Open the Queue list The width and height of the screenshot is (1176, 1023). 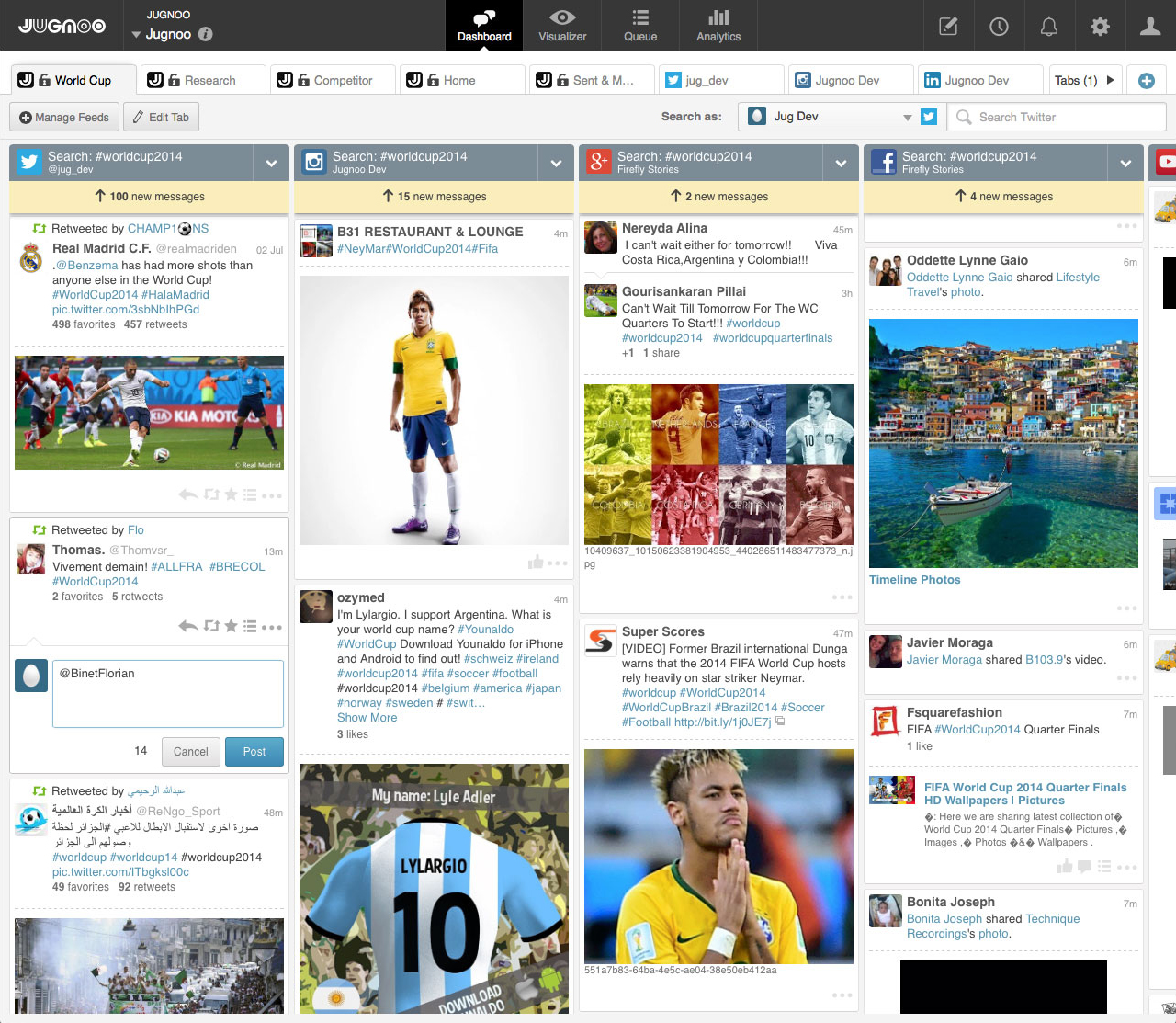point(640,25)
